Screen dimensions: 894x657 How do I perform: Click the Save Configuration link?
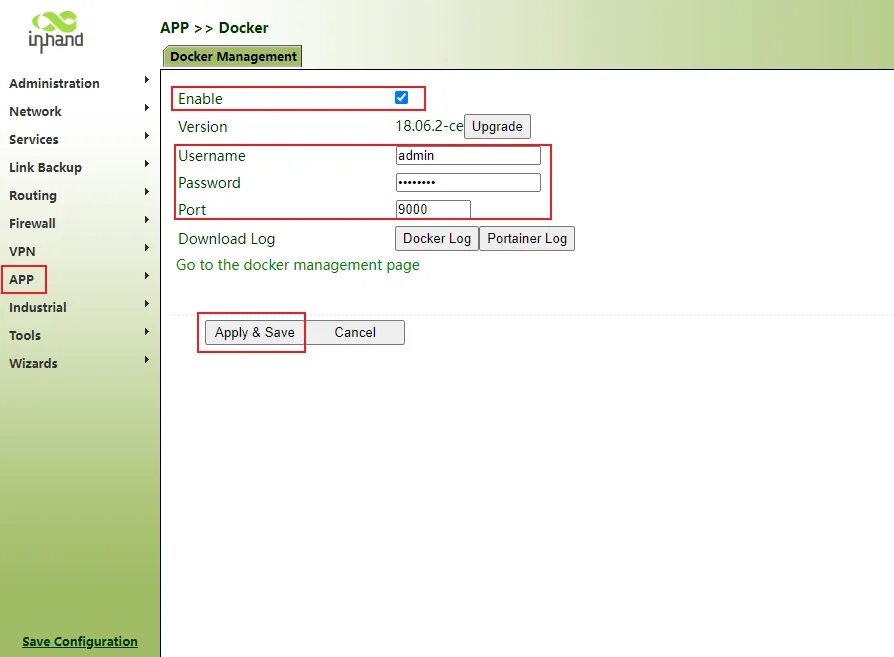tap(80, 642)
